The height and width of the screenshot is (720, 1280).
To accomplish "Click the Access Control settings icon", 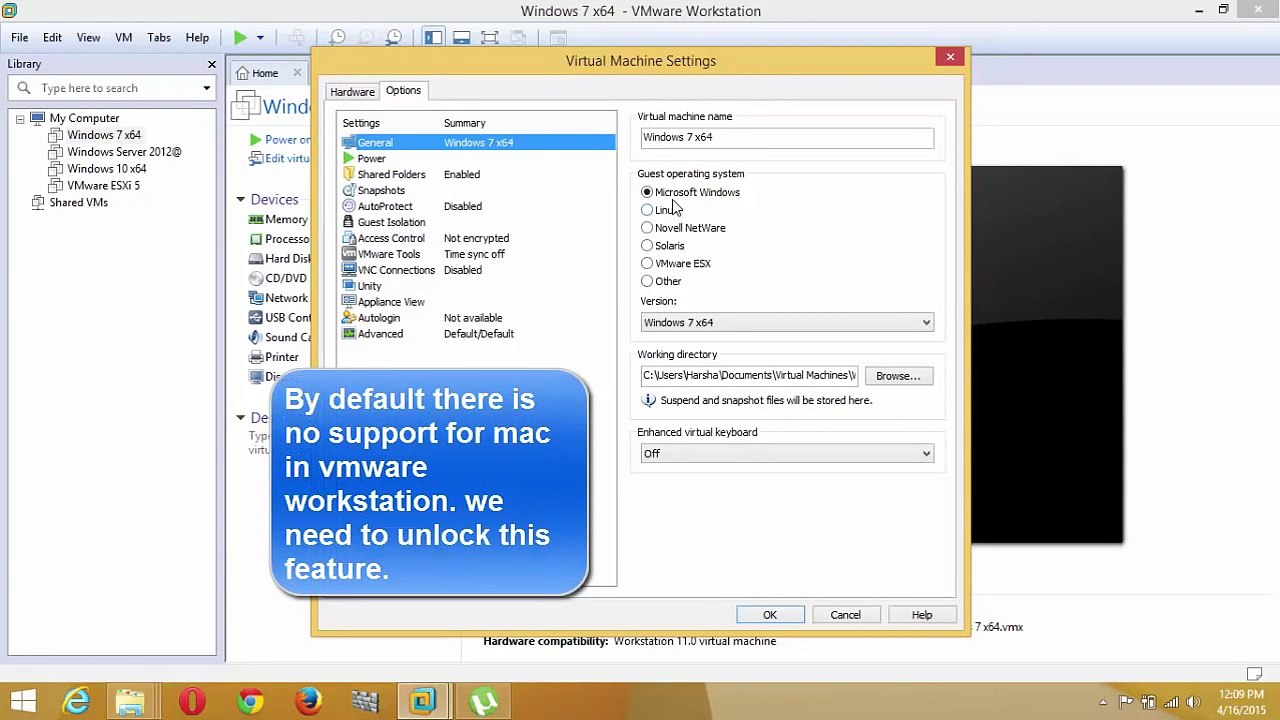I will pyautogui.click(x=348, y=239).
